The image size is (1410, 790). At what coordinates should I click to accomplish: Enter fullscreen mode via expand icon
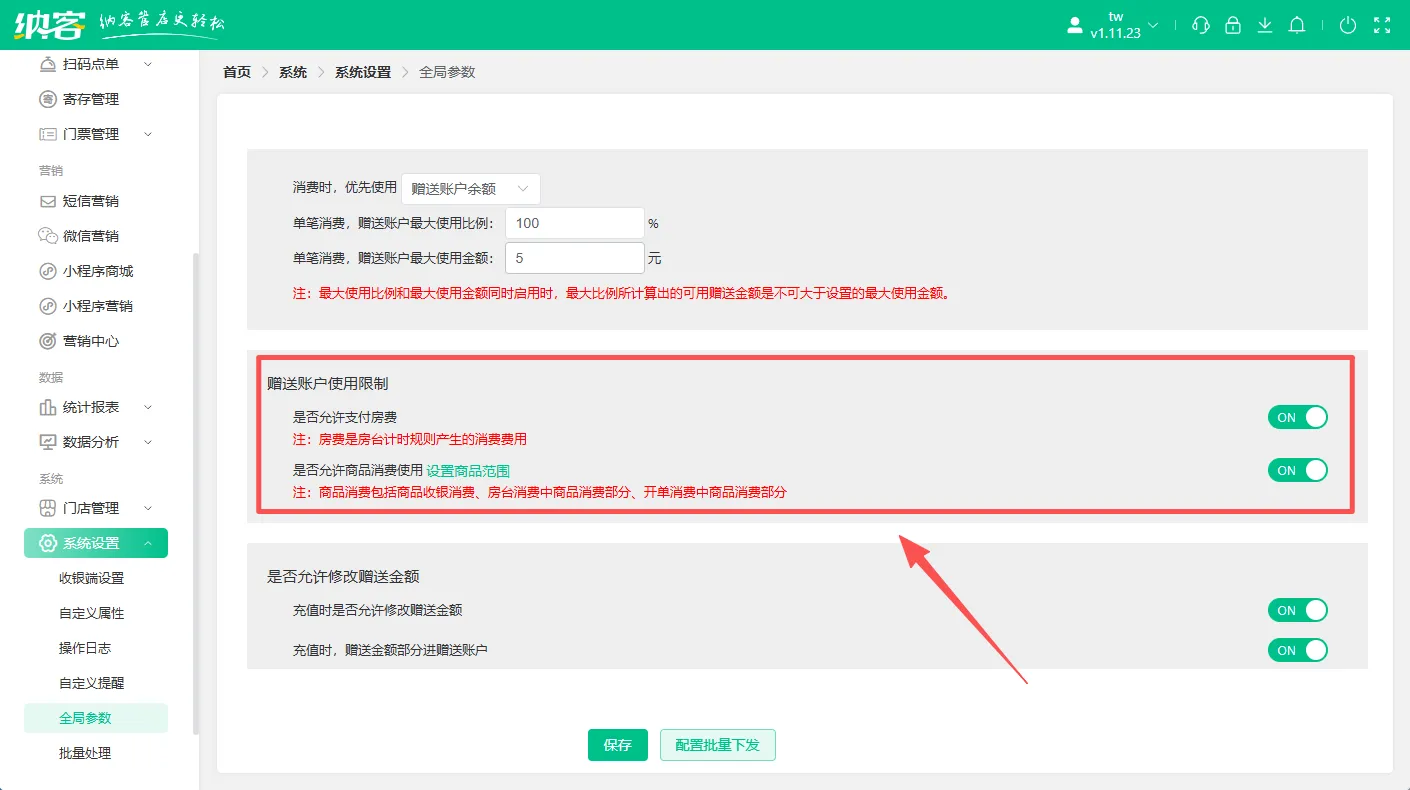[x=1382, y=25]
